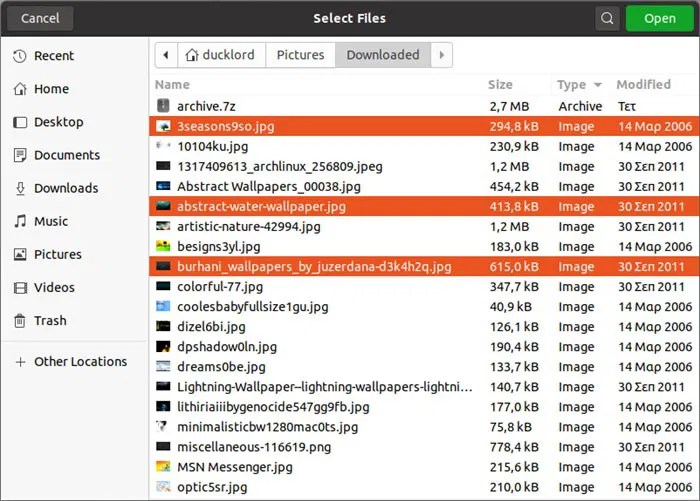Click the plus icon beside Other Locations

coord(20,362)
